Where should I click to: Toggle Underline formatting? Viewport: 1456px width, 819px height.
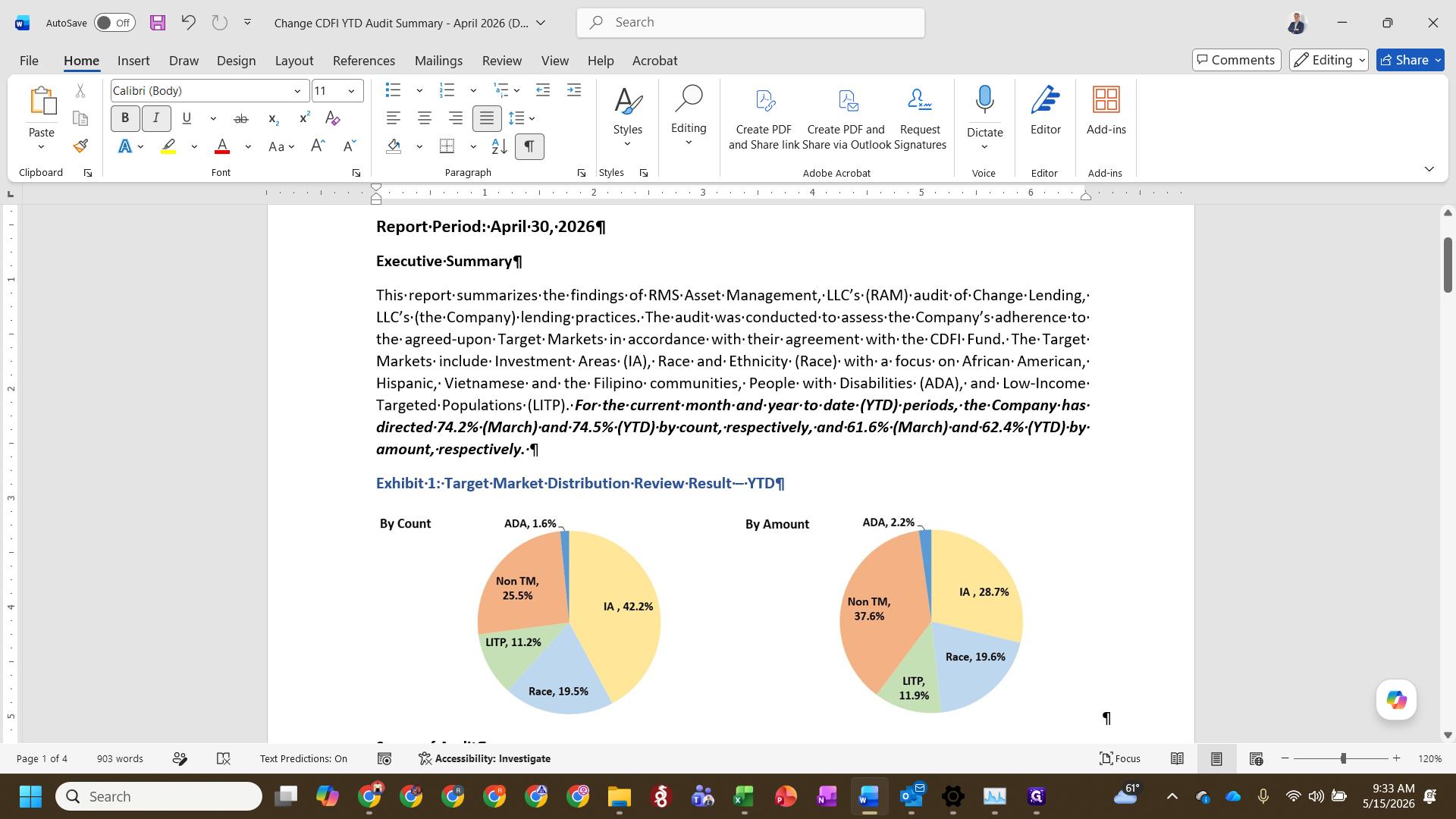[187, 118]
